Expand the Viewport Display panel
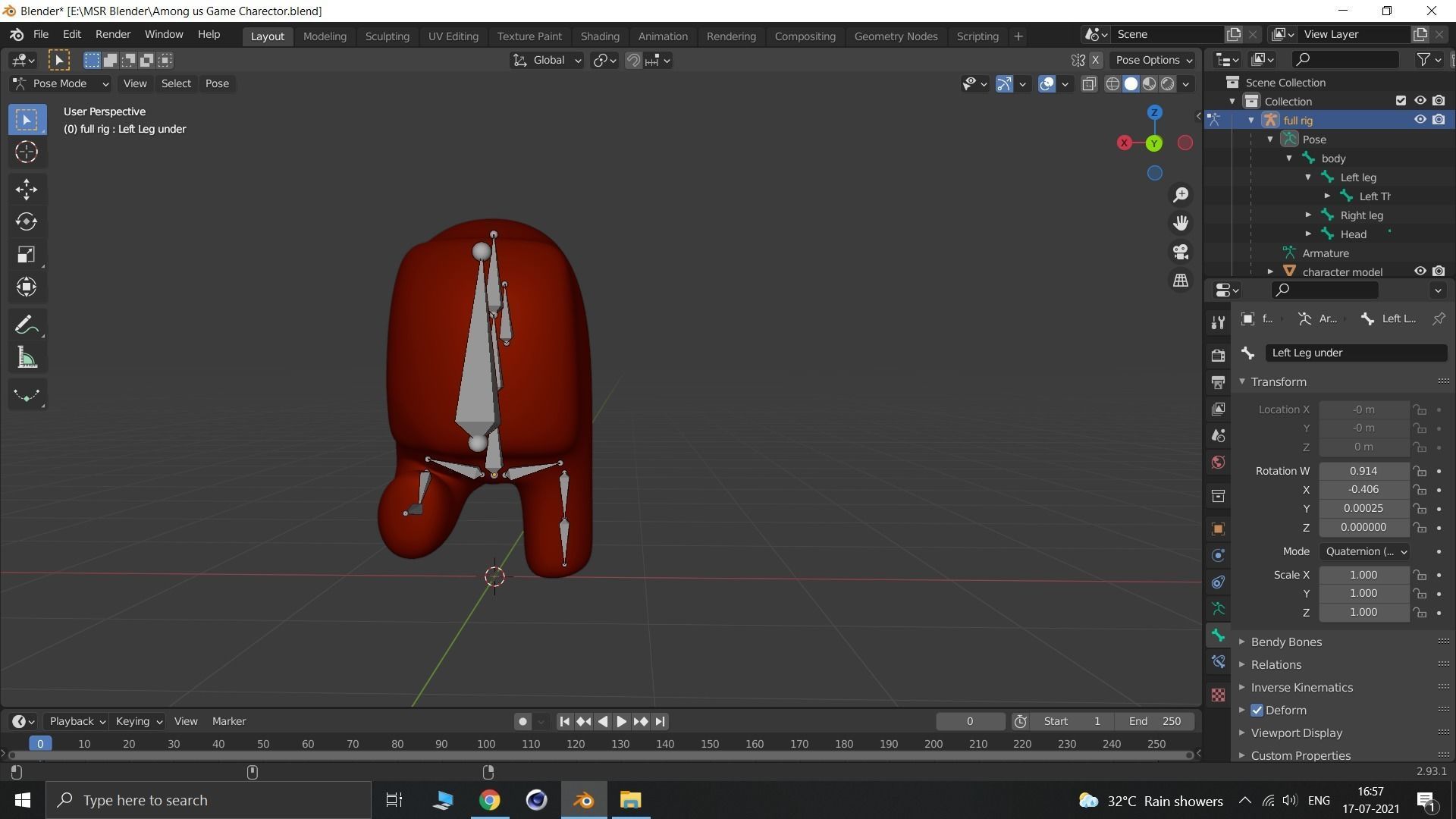Screen dimensions: 1456x819 (1296, 733)
